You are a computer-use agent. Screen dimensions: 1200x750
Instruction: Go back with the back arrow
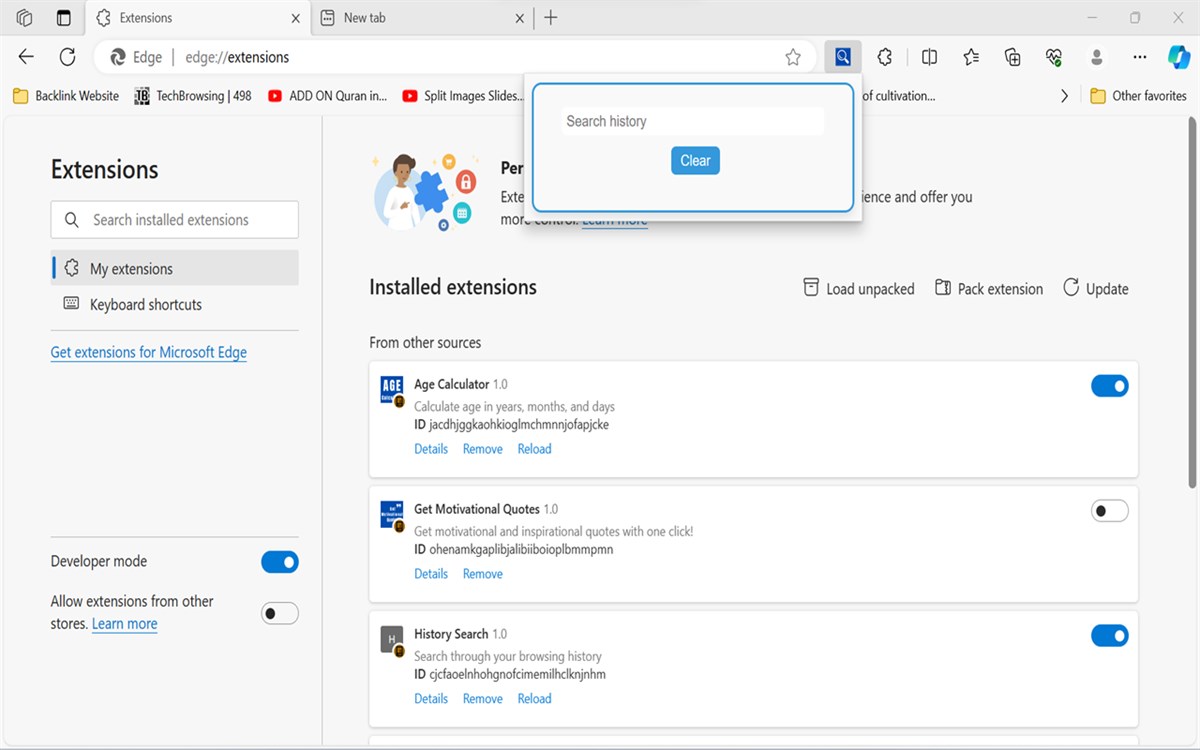(27, 57)
